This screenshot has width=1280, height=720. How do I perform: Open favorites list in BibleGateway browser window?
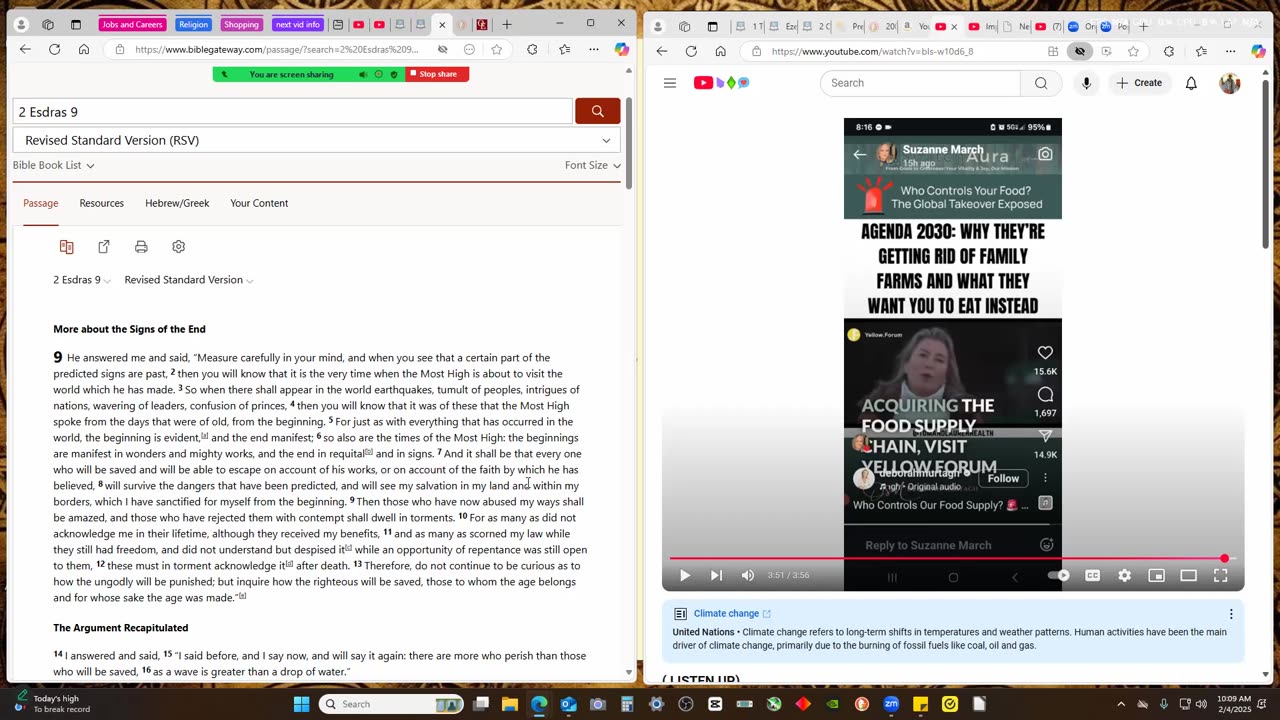click(x=565, y=49)
